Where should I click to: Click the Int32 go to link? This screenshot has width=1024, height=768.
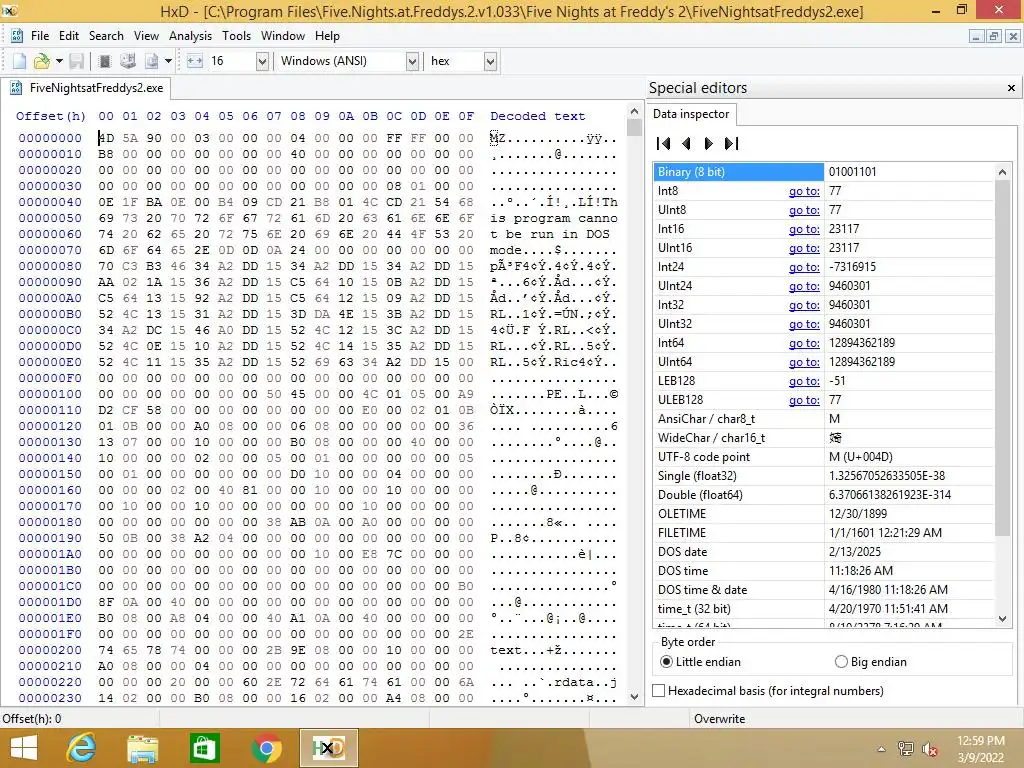804,304
